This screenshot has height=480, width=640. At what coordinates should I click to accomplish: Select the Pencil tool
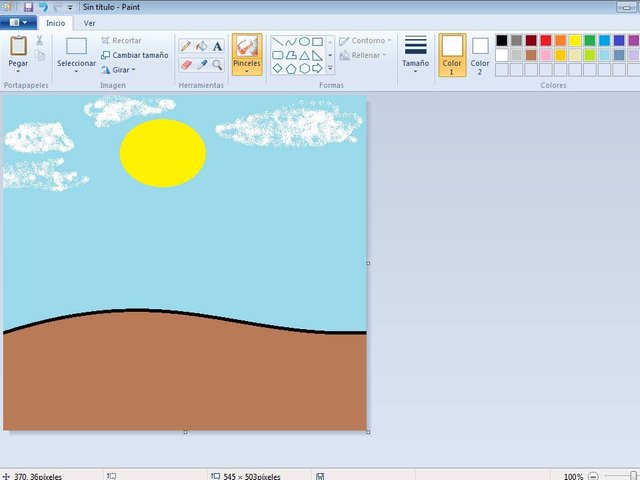coord(186,46)
